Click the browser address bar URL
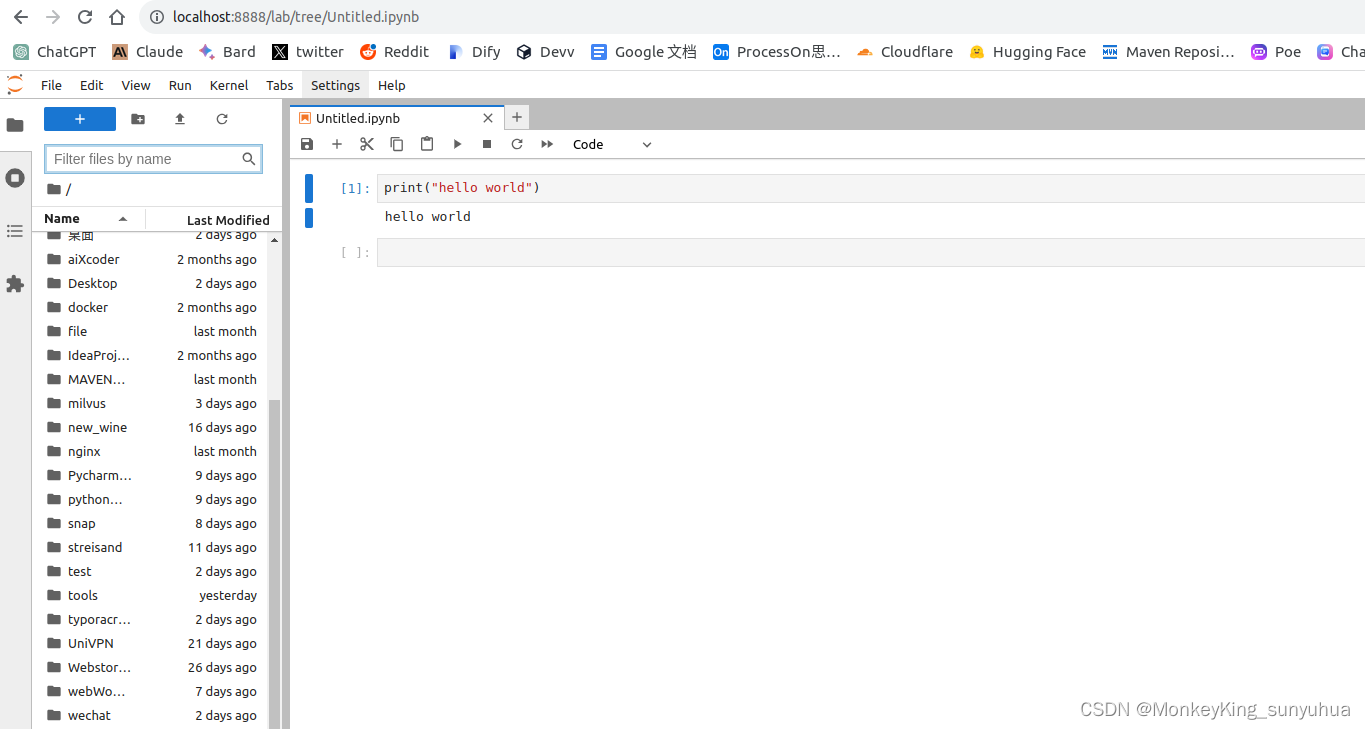This screenshot has width=1365, height=729. point(296,17)
